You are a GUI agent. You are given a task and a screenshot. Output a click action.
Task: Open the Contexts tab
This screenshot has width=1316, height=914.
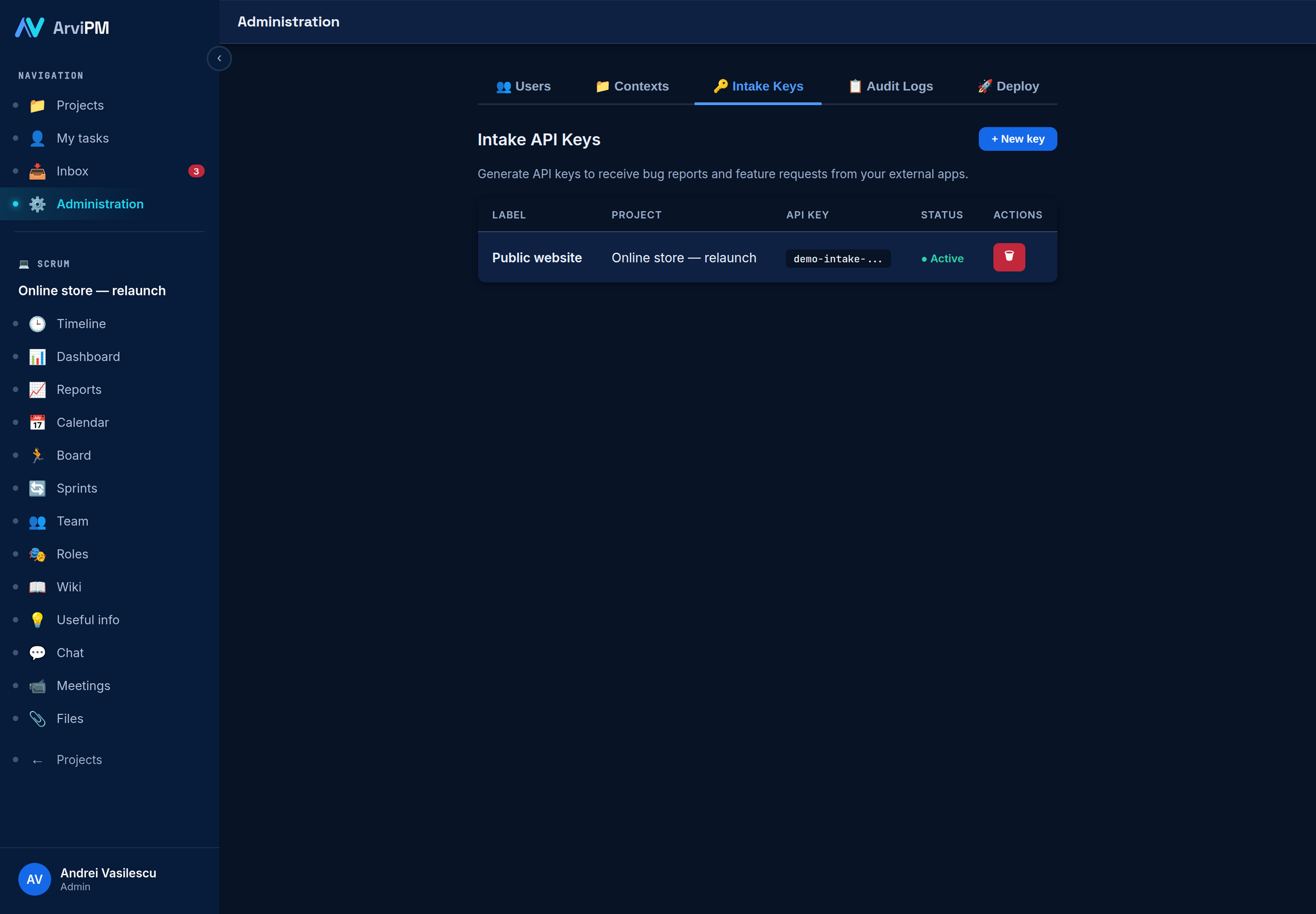tap(632, 86)
